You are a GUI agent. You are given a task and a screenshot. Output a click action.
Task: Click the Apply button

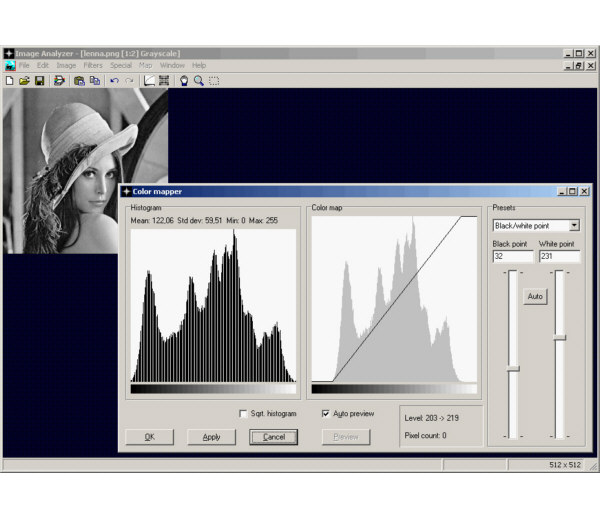[211, 437]
